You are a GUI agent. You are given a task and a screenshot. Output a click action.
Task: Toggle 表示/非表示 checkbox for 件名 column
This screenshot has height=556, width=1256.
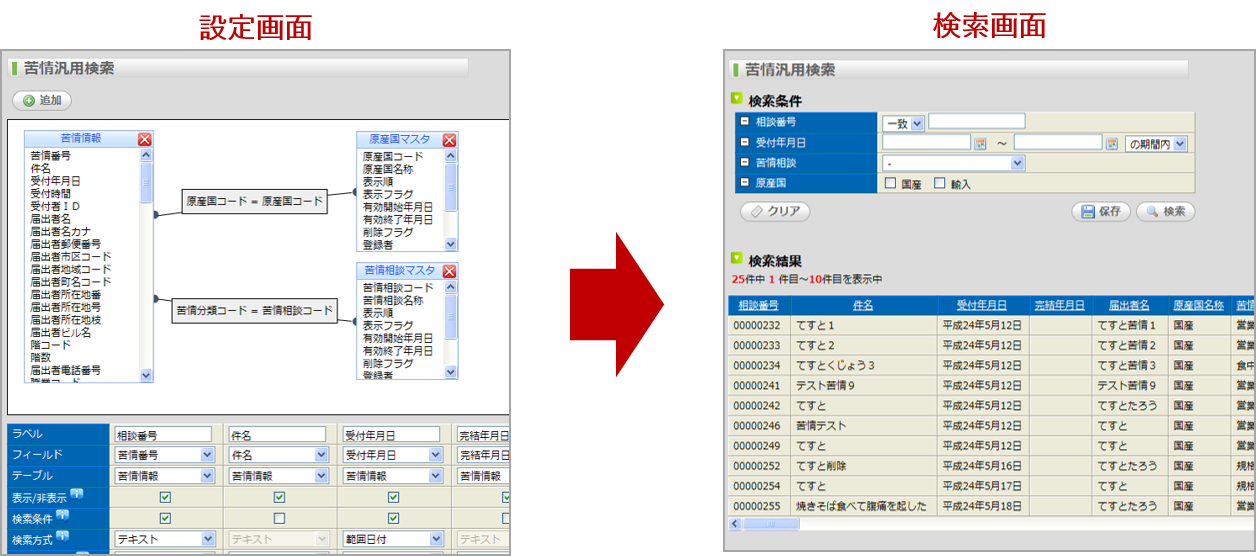click(279, 497)
